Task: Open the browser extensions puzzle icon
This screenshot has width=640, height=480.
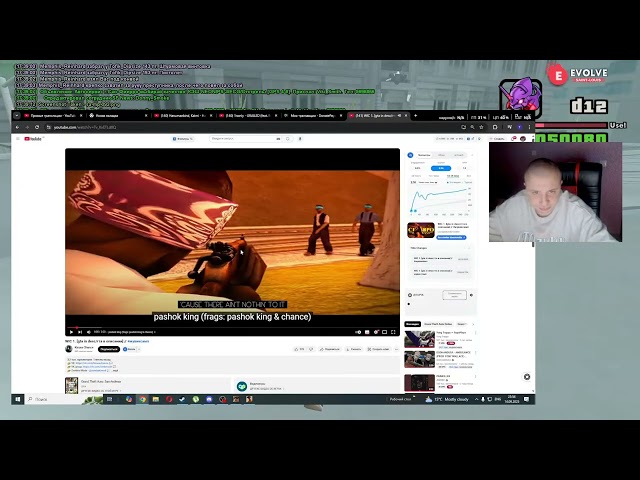Action: tap(495, 127)
